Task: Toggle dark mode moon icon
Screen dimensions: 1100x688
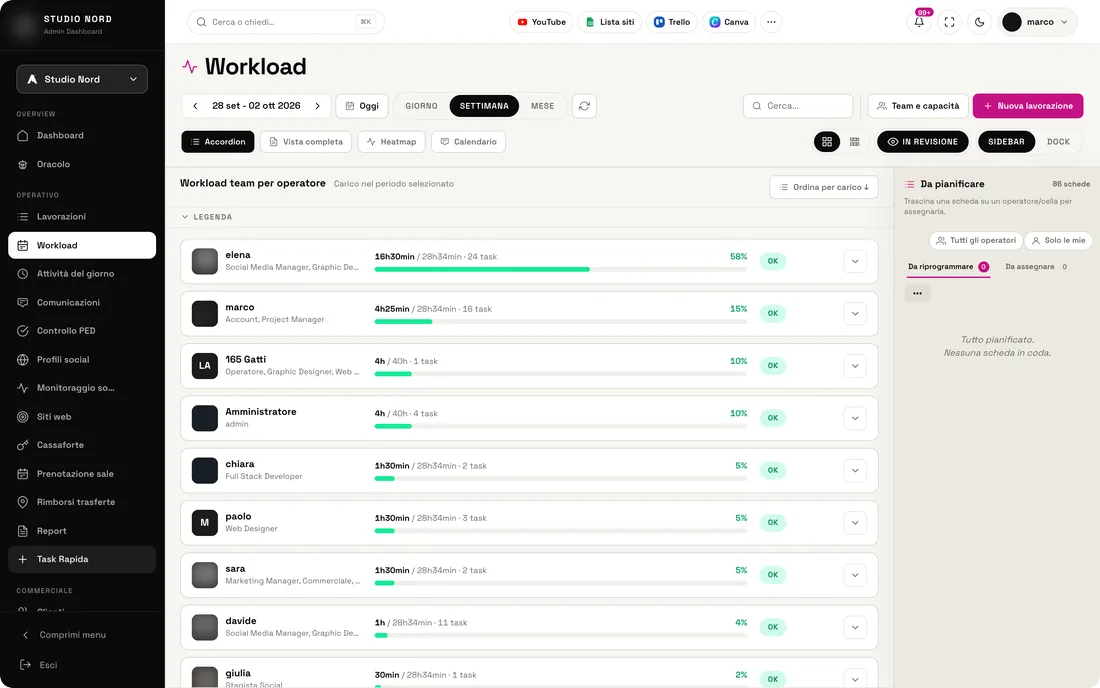Action: (979, 22)
